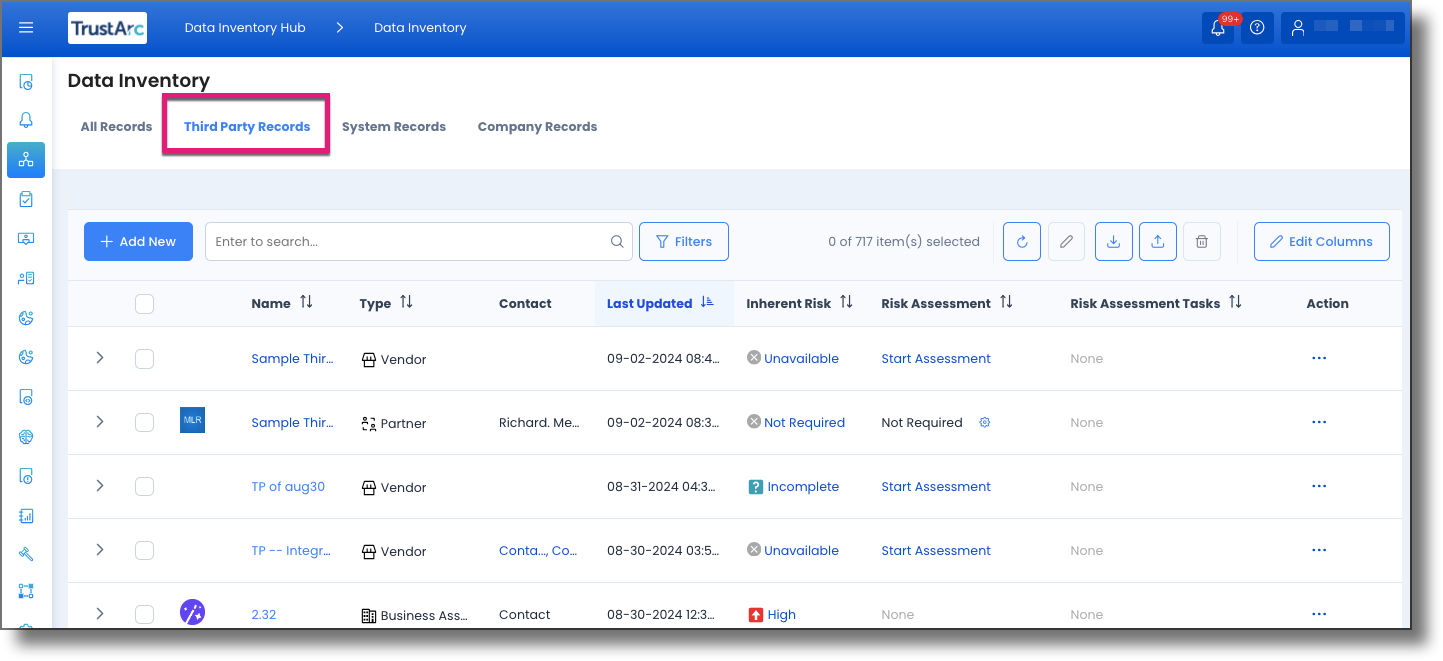Expand the first Sample Third record row
1443x661 pixels.
pos(98,358)
